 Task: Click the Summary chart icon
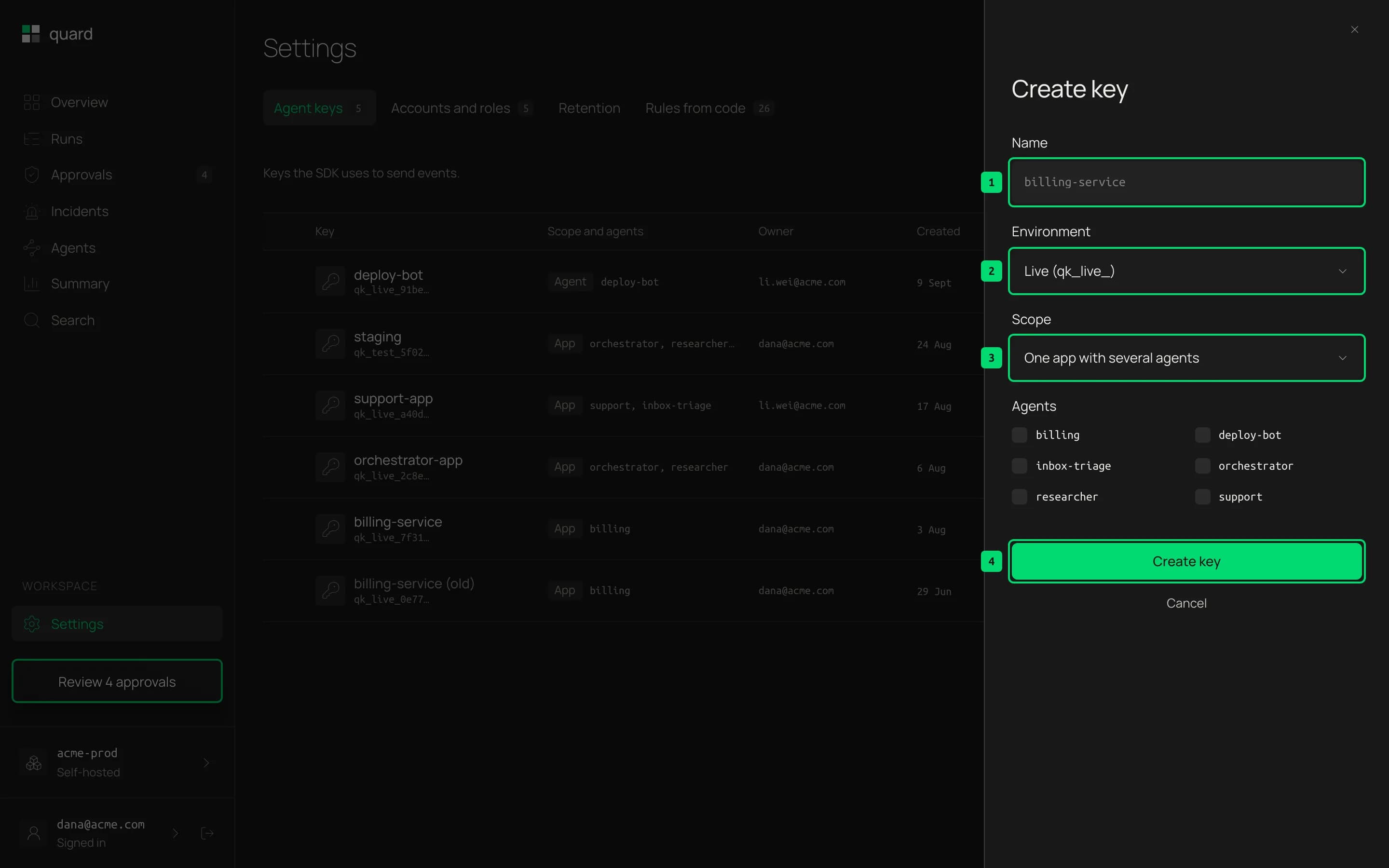pos(31,284)
